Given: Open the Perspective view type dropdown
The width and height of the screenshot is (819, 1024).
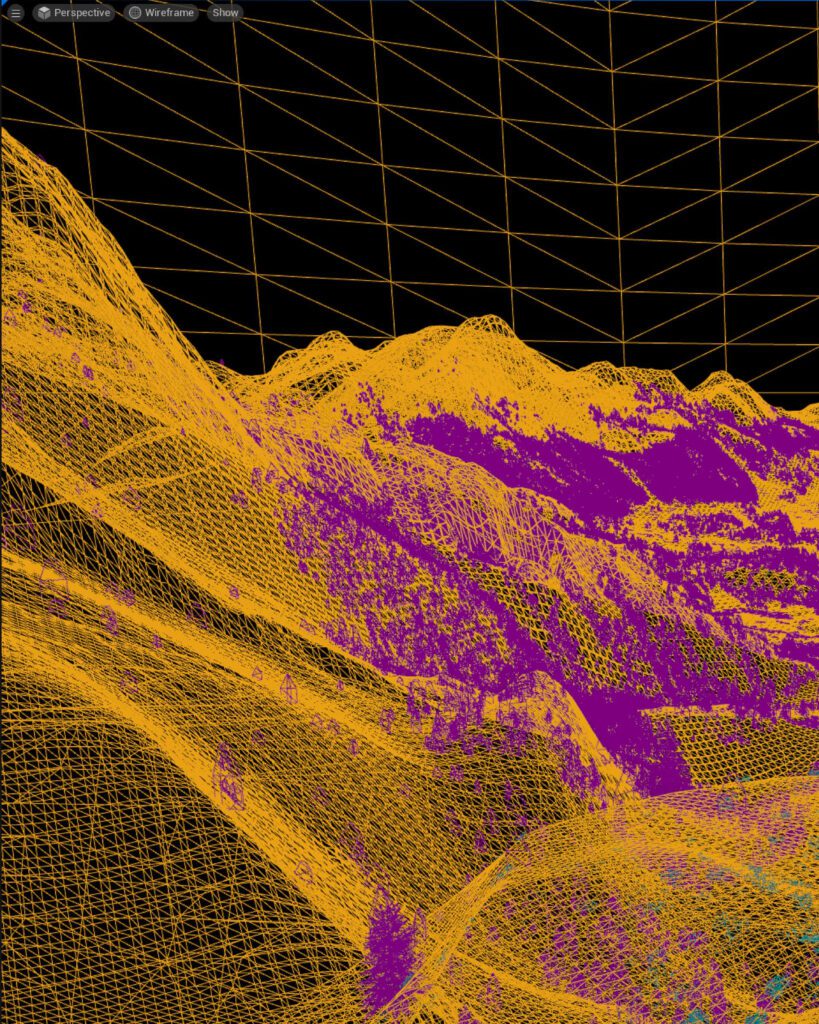Looking at the screenshot, I should pos(73,13).
